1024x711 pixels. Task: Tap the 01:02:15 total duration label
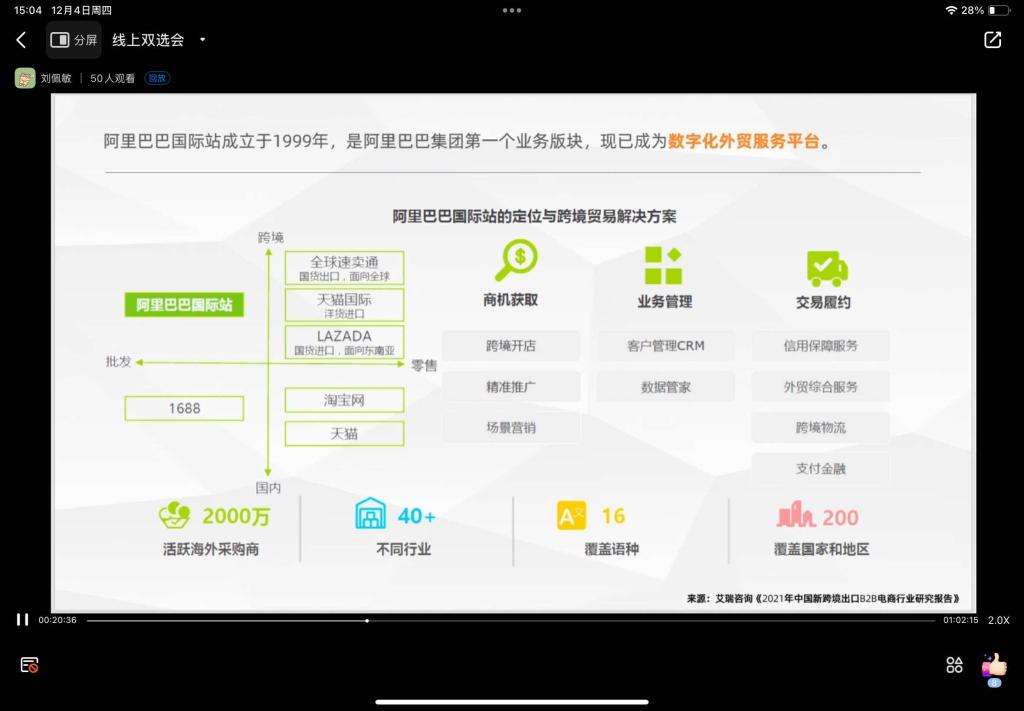(x=960, y=620)
